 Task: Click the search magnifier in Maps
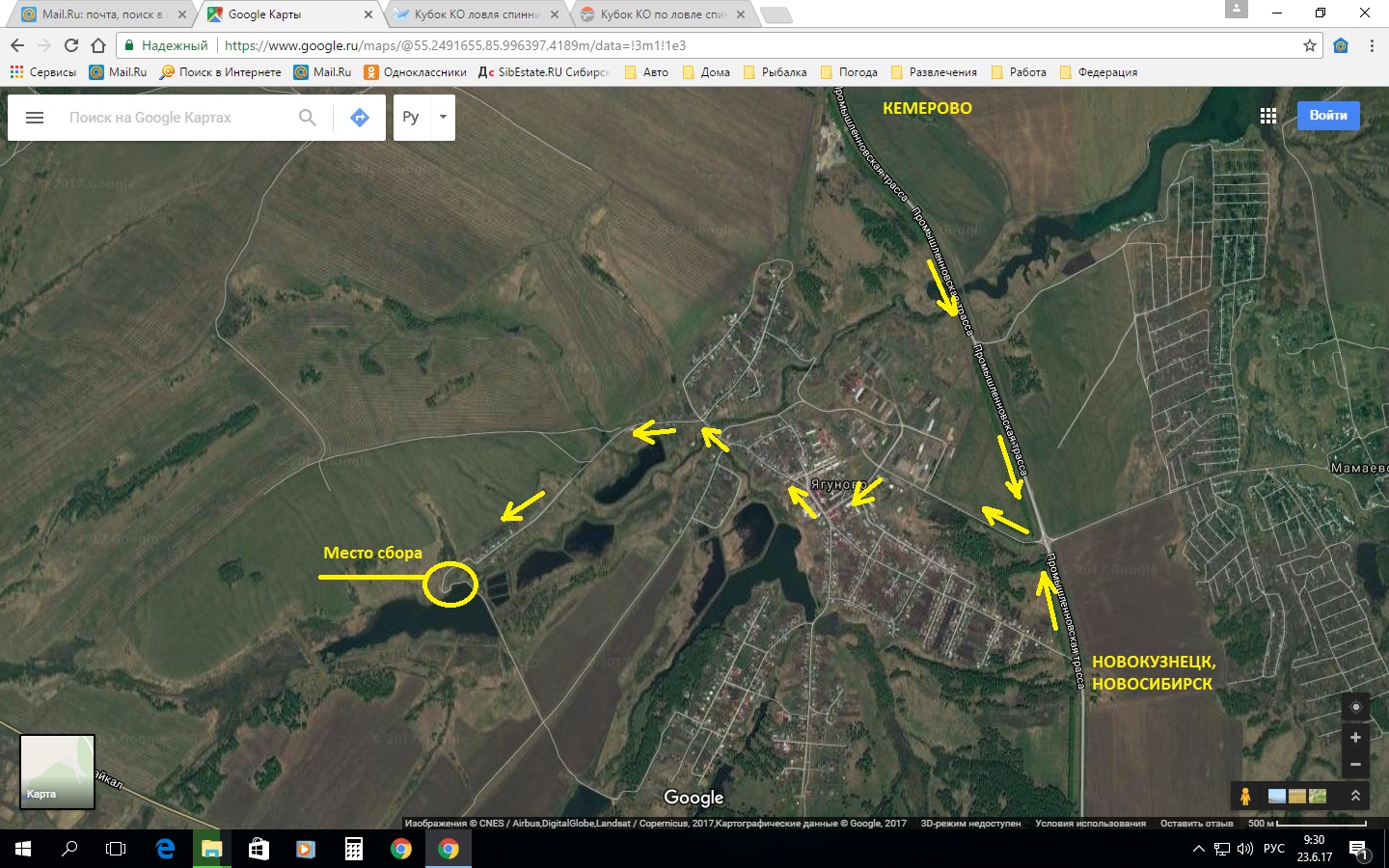coord(307,118)
